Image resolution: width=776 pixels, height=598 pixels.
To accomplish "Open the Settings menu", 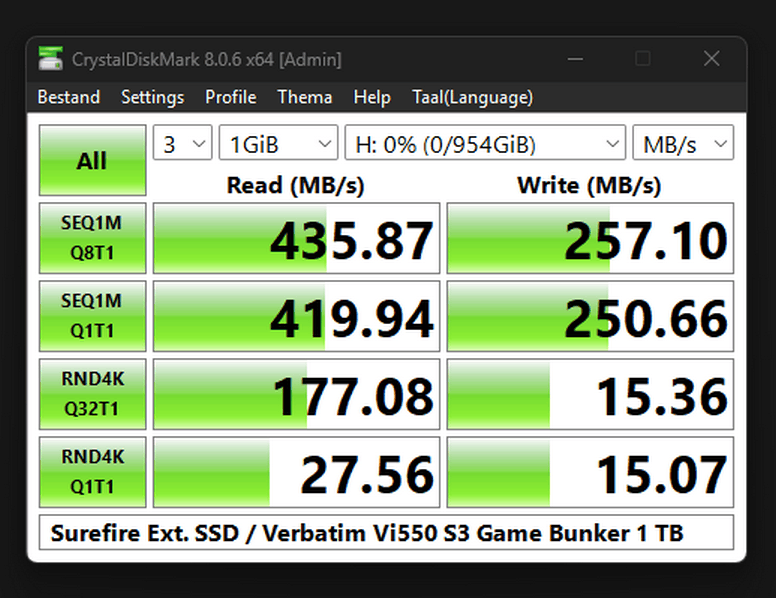I will tap(152, 97).
